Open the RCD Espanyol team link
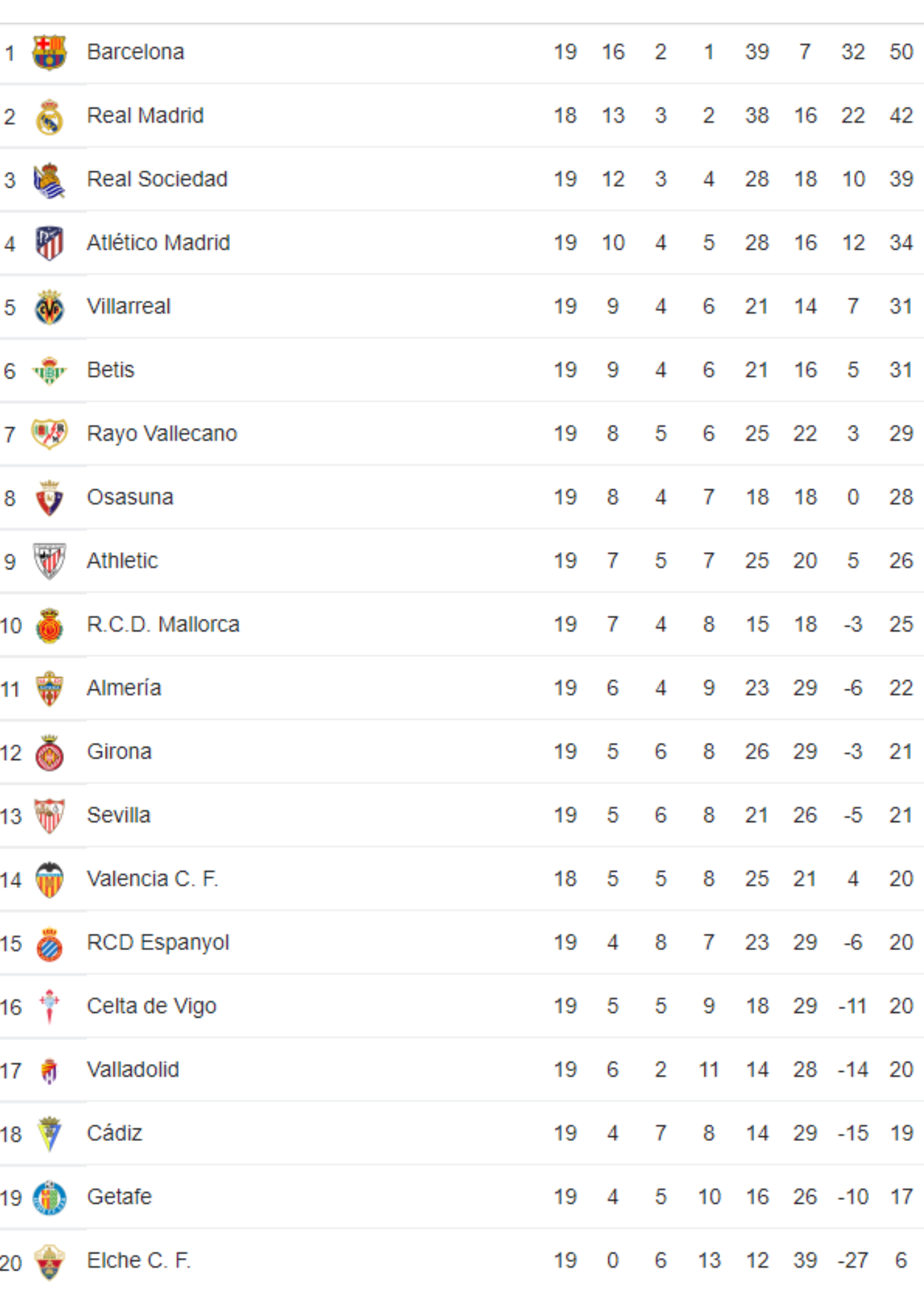Screen dimensions: 924x1307 [x=158, y=942]
